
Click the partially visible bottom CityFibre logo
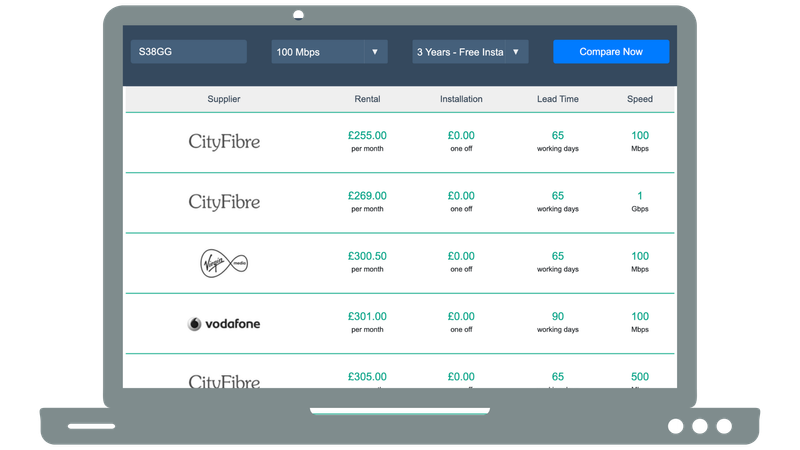224,381
